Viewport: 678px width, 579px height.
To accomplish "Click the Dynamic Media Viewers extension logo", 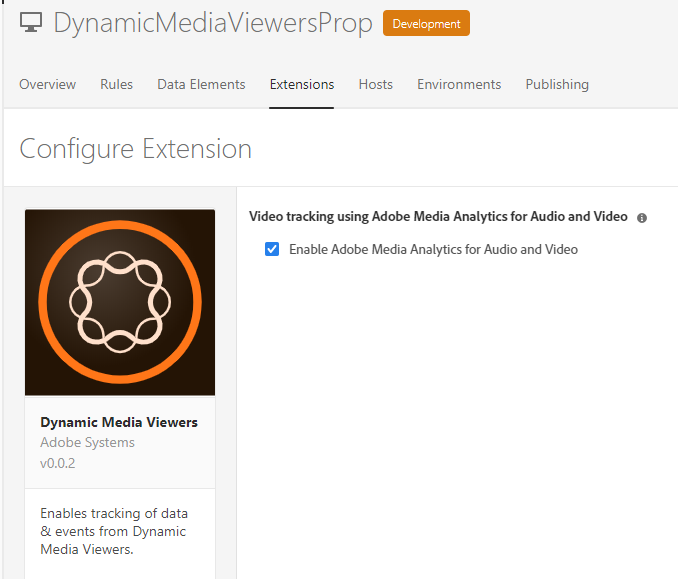I will (120, 302).
